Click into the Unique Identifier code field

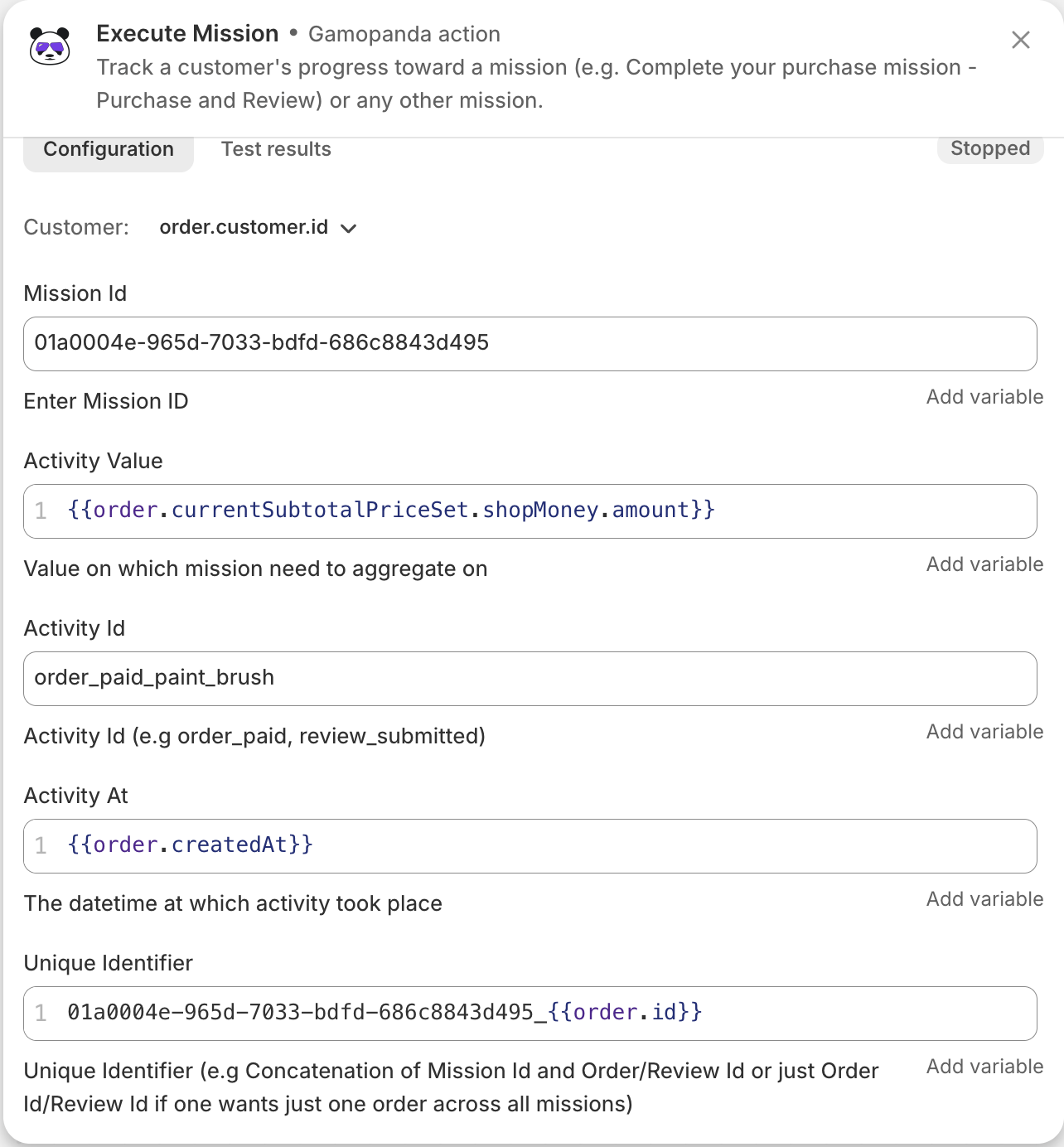coord(530,1014)
